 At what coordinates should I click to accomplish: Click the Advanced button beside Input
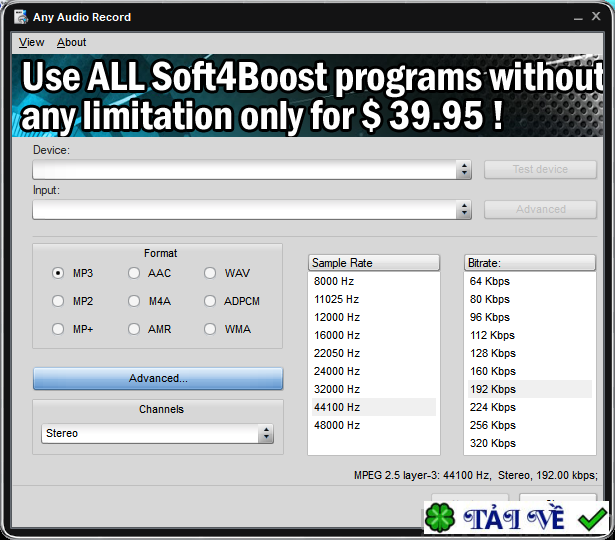[540, 209]
